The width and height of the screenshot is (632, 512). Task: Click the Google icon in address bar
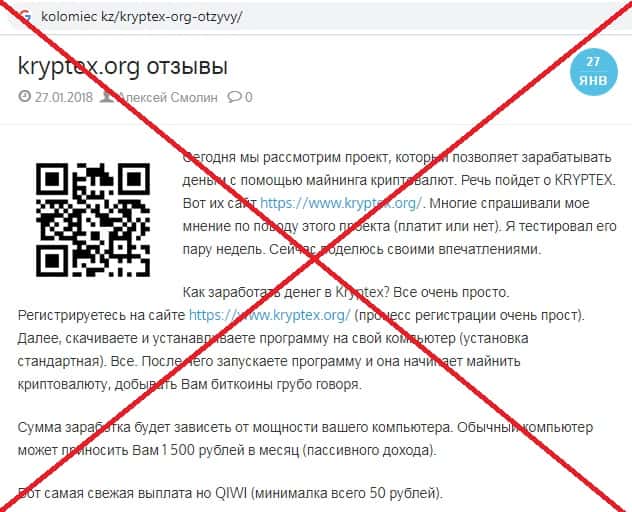[25, 17]
